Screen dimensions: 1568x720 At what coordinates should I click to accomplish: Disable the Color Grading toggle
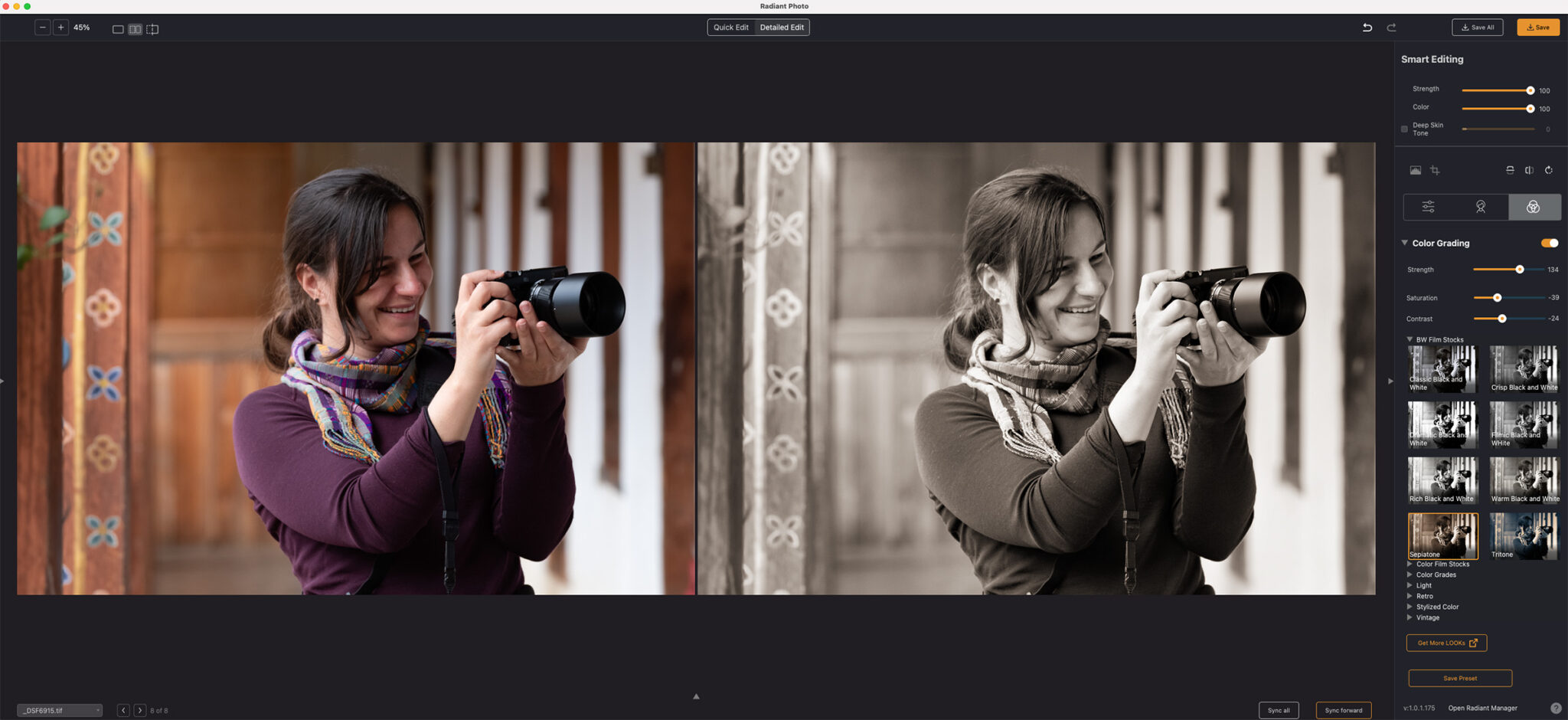[x=1550, y=243]
